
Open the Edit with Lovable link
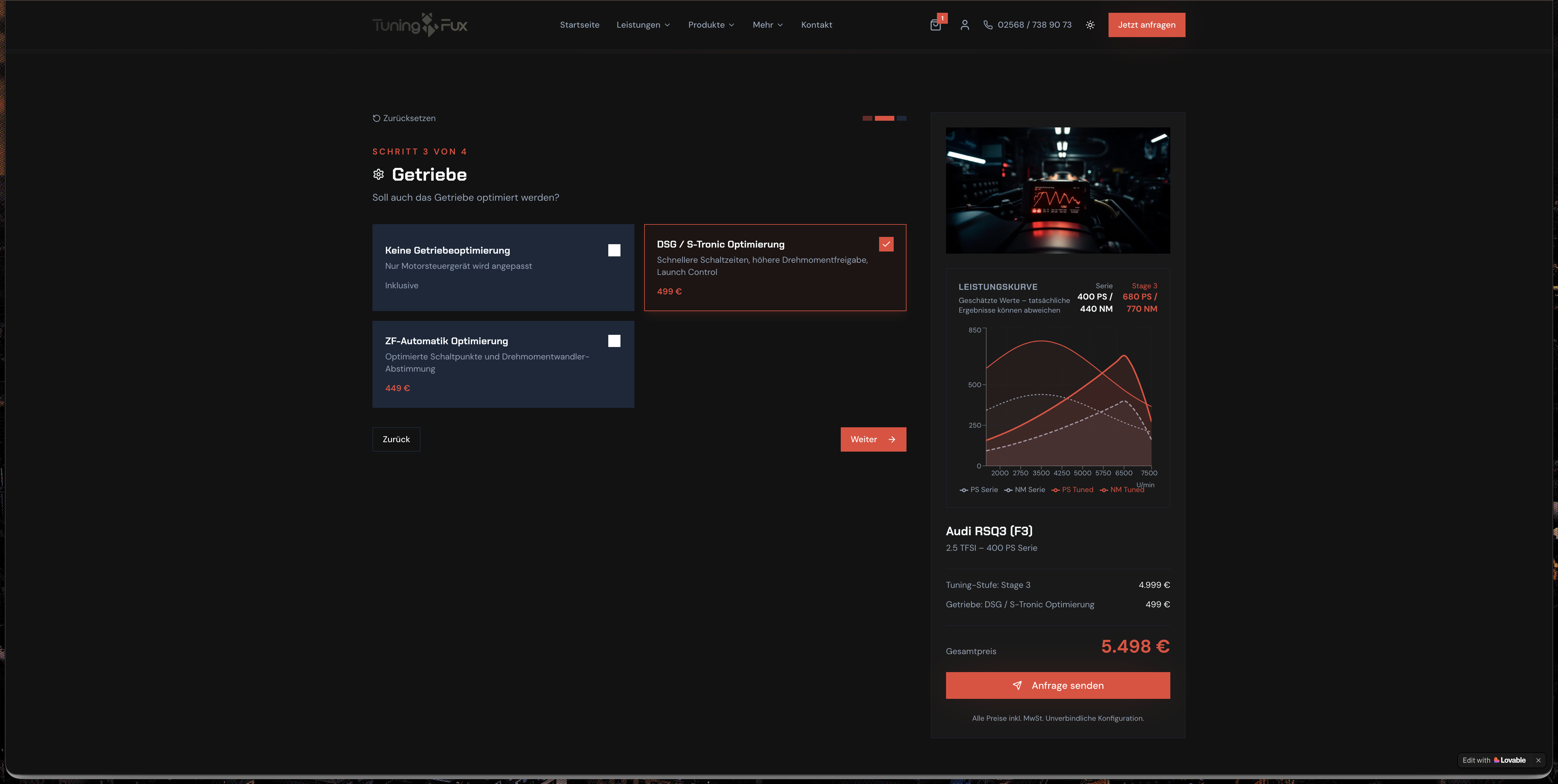pyautogui.click(x=1494, y=760)
